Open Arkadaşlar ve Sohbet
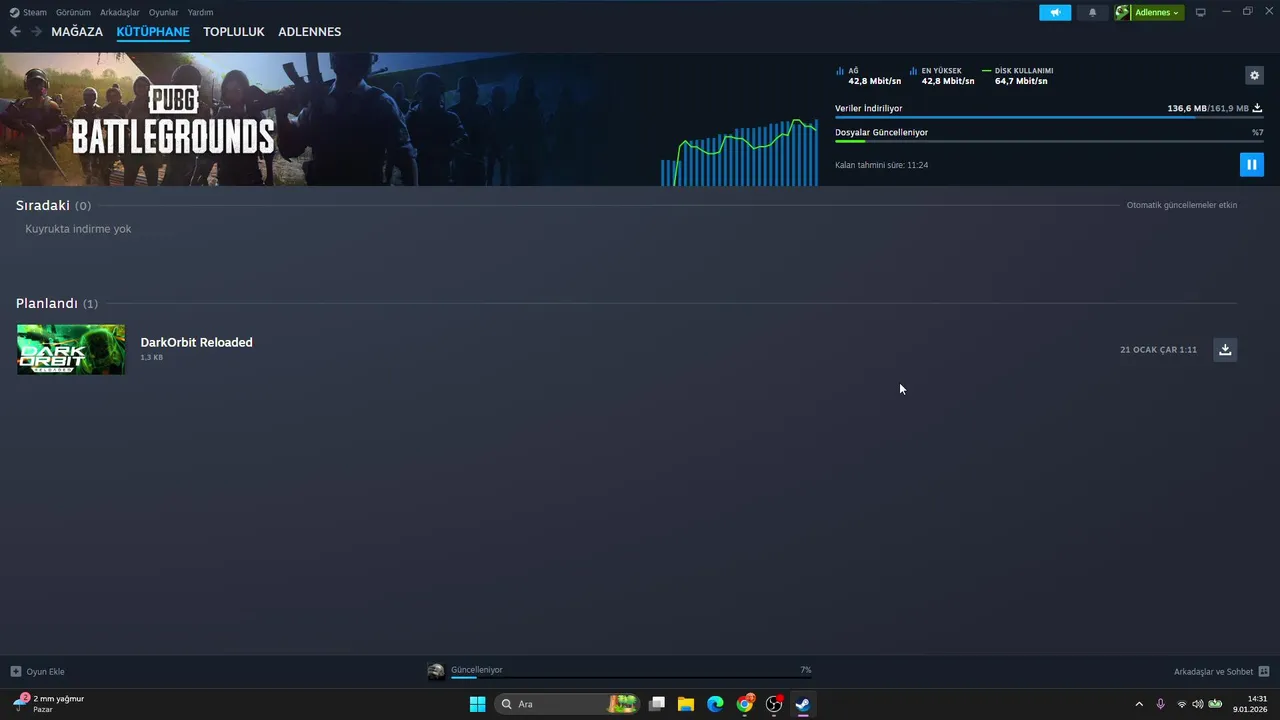 (x=1213, y=671)
